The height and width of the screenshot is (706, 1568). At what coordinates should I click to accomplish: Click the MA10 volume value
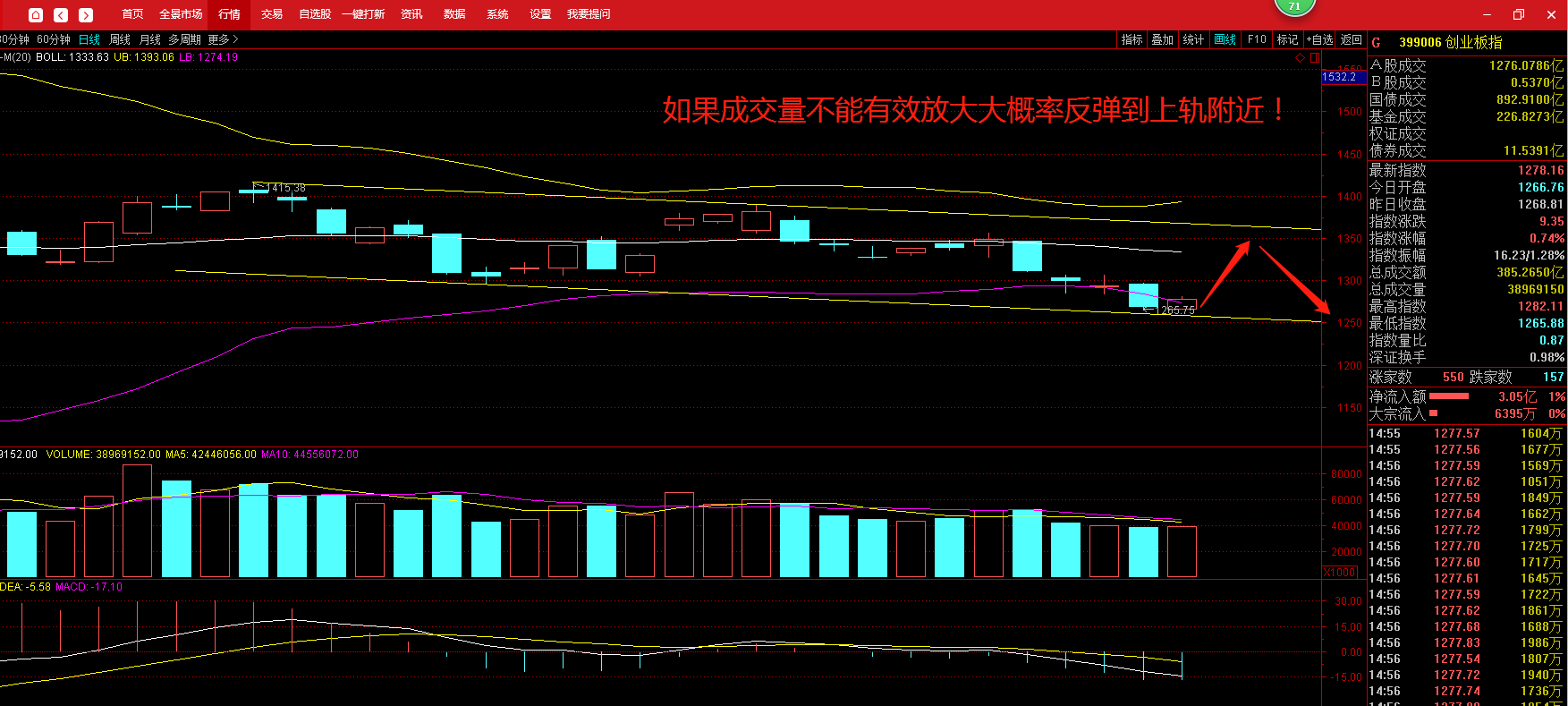pyautogui.click(x=309, y=455)
